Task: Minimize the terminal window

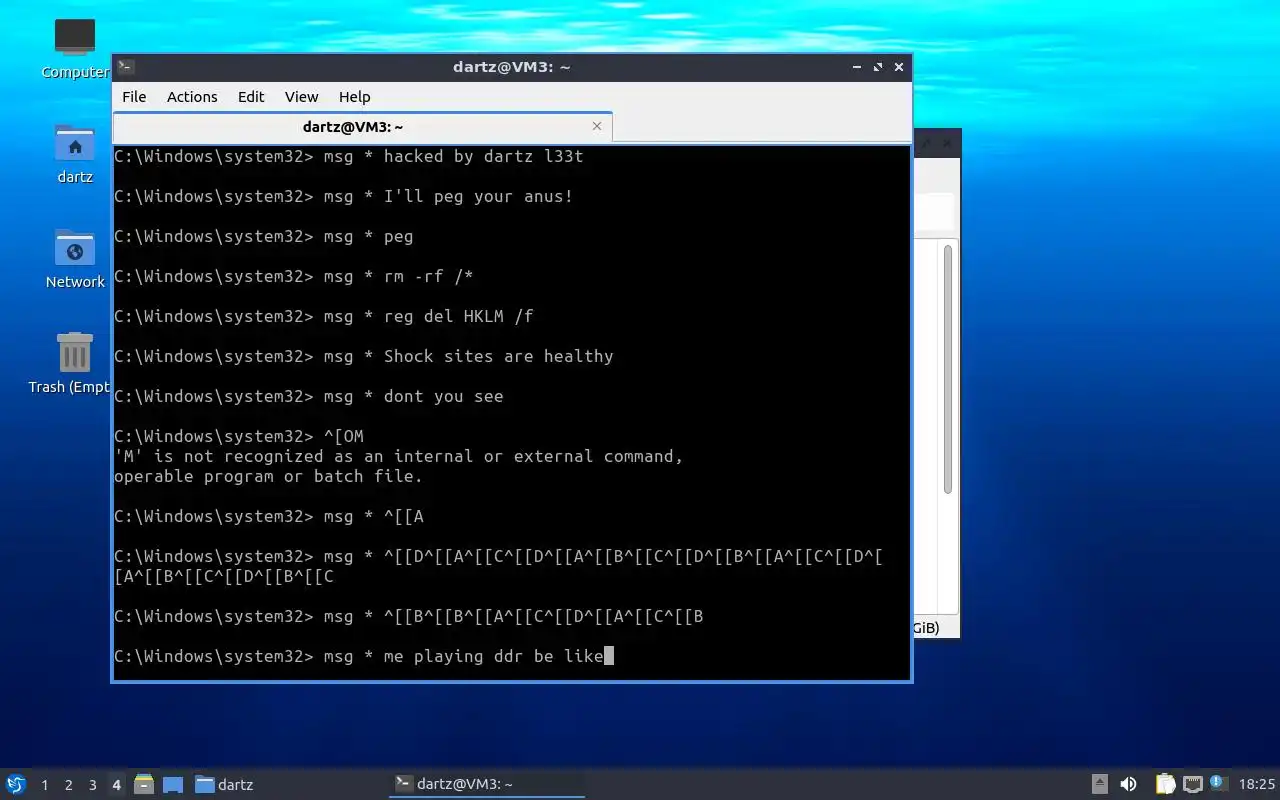Action: point(856,67)
